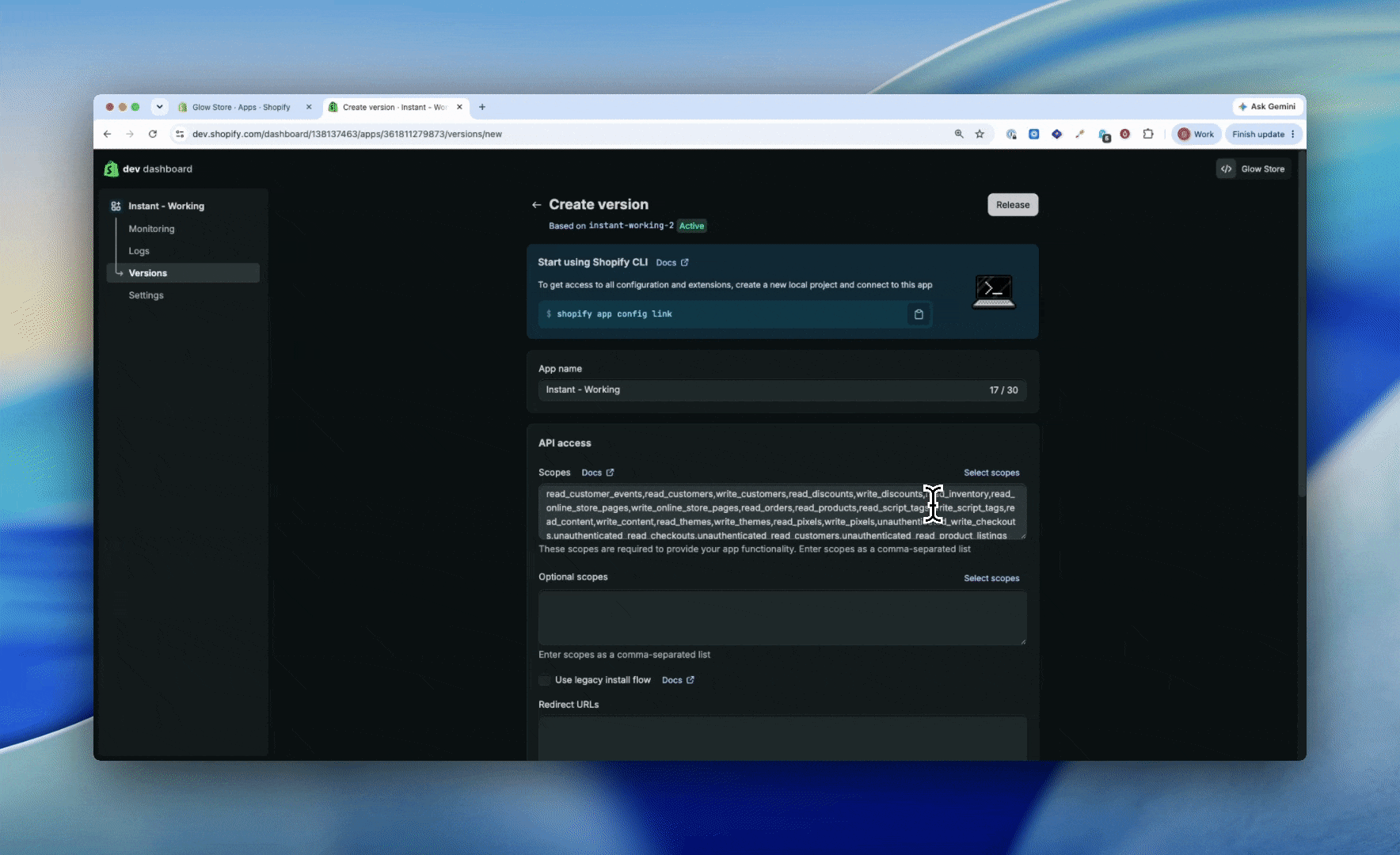The height and width of the screenshot is (855, 1400).
Task: Click the site info icon in address bar
Action: pyautogui.click(x=181, y=134)
